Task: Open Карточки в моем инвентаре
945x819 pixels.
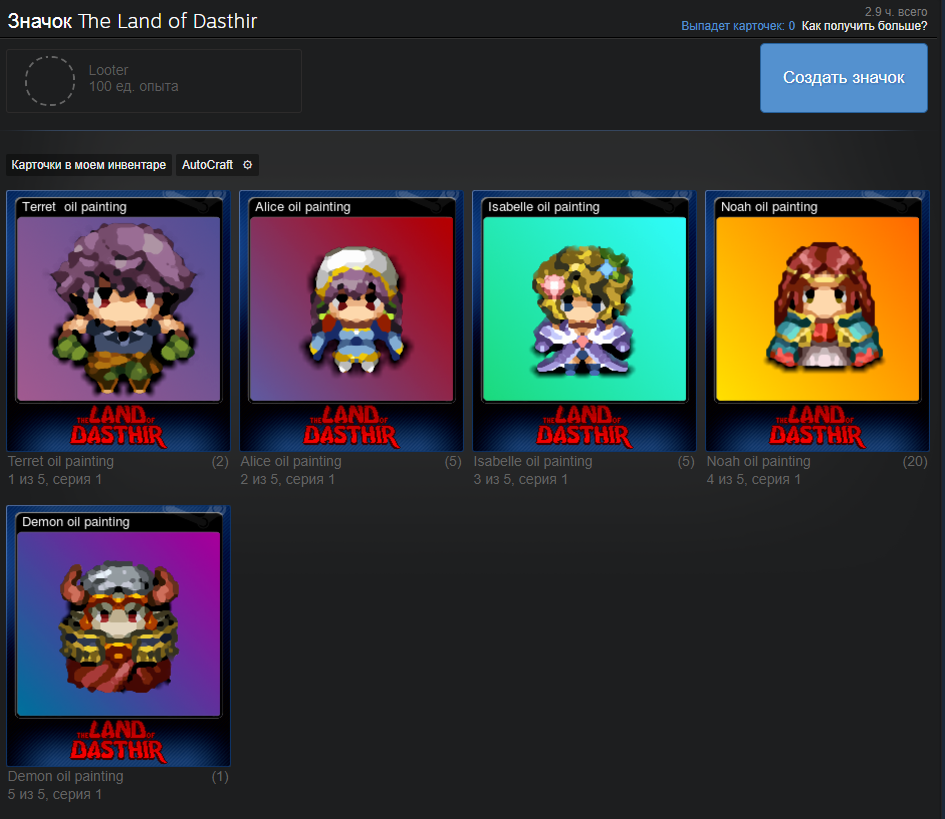Action: tap(89, 165)
